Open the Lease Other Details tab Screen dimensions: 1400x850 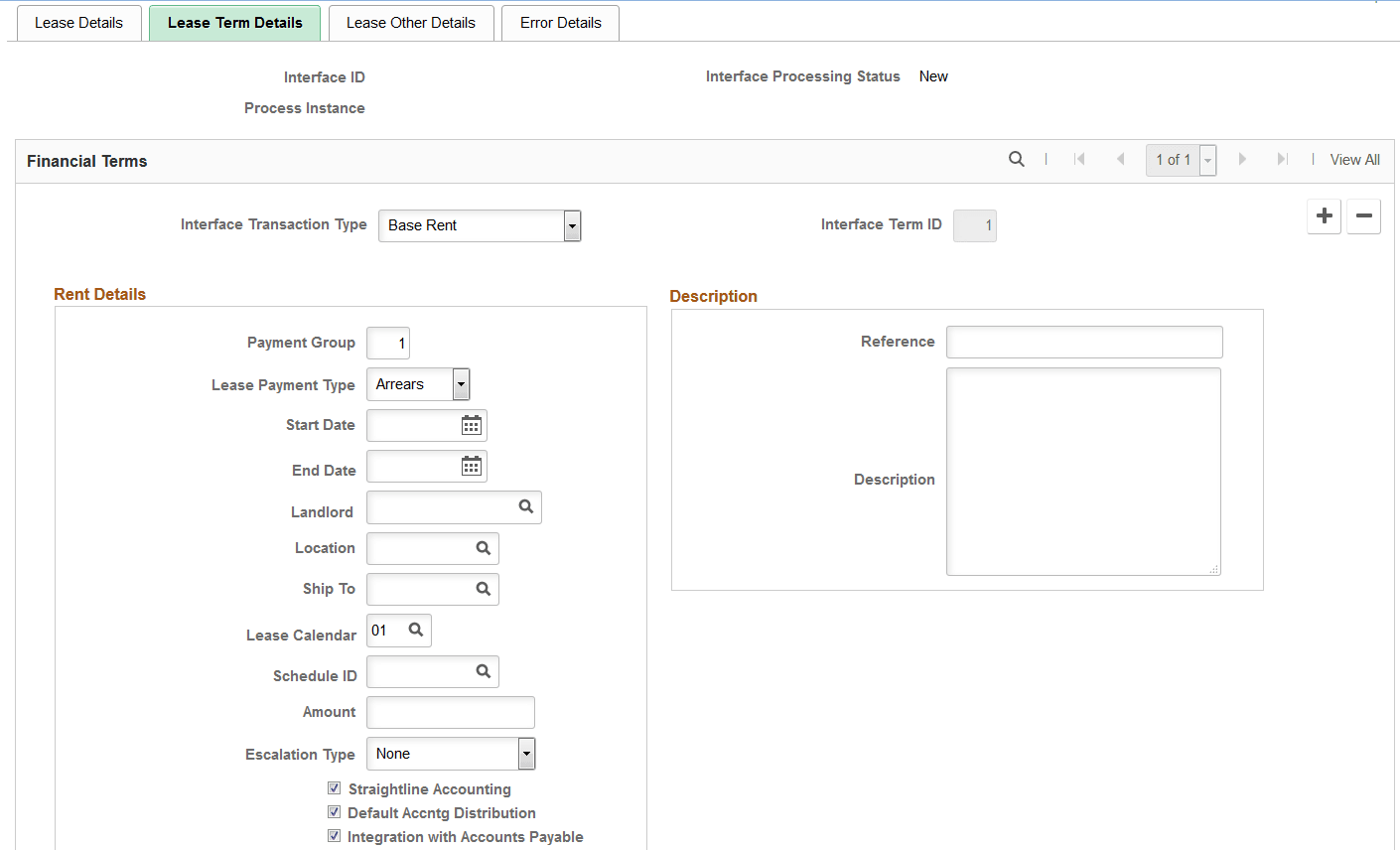coord(411,22)
